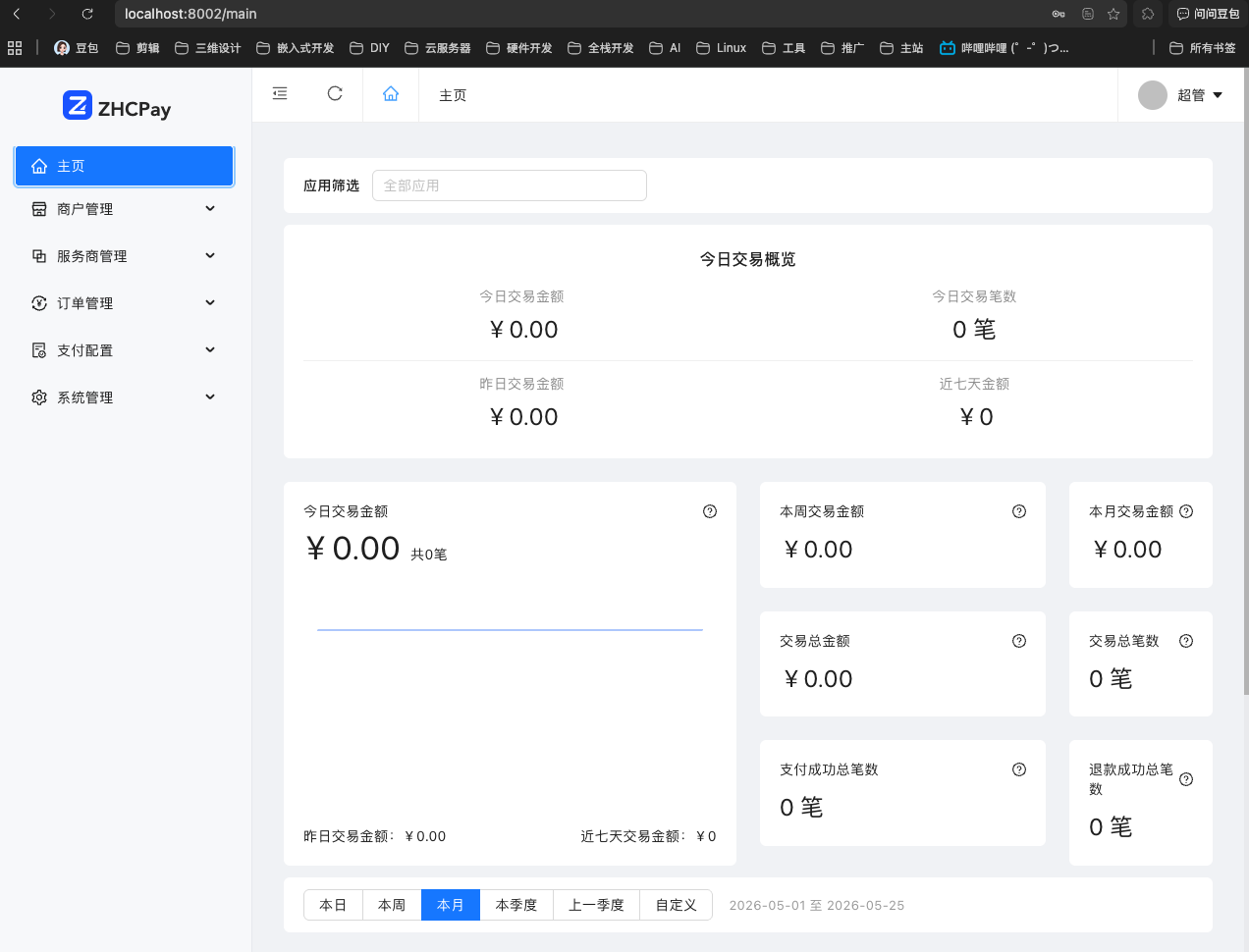Open 云服务器 bookmark folder
1249x952 pixels.
pos(437,47)
